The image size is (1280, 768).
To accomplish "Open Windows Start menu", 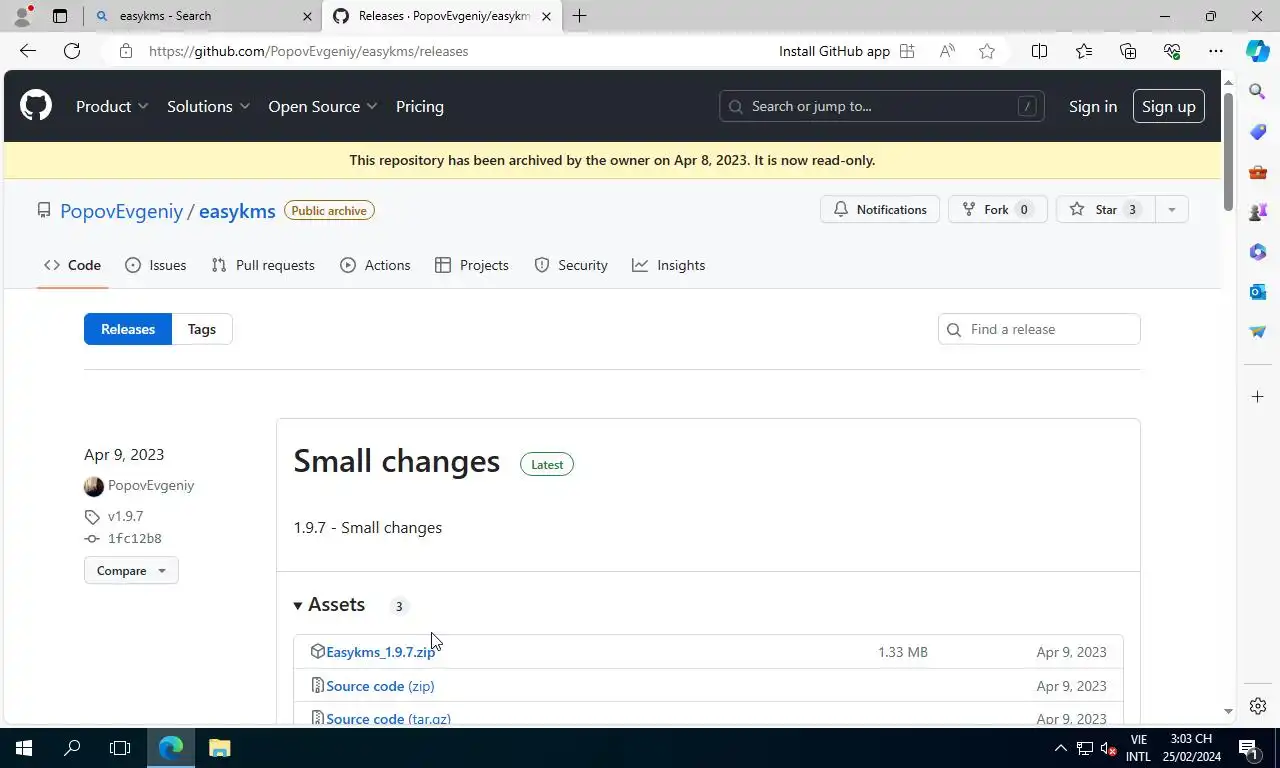I will [23, 748].
